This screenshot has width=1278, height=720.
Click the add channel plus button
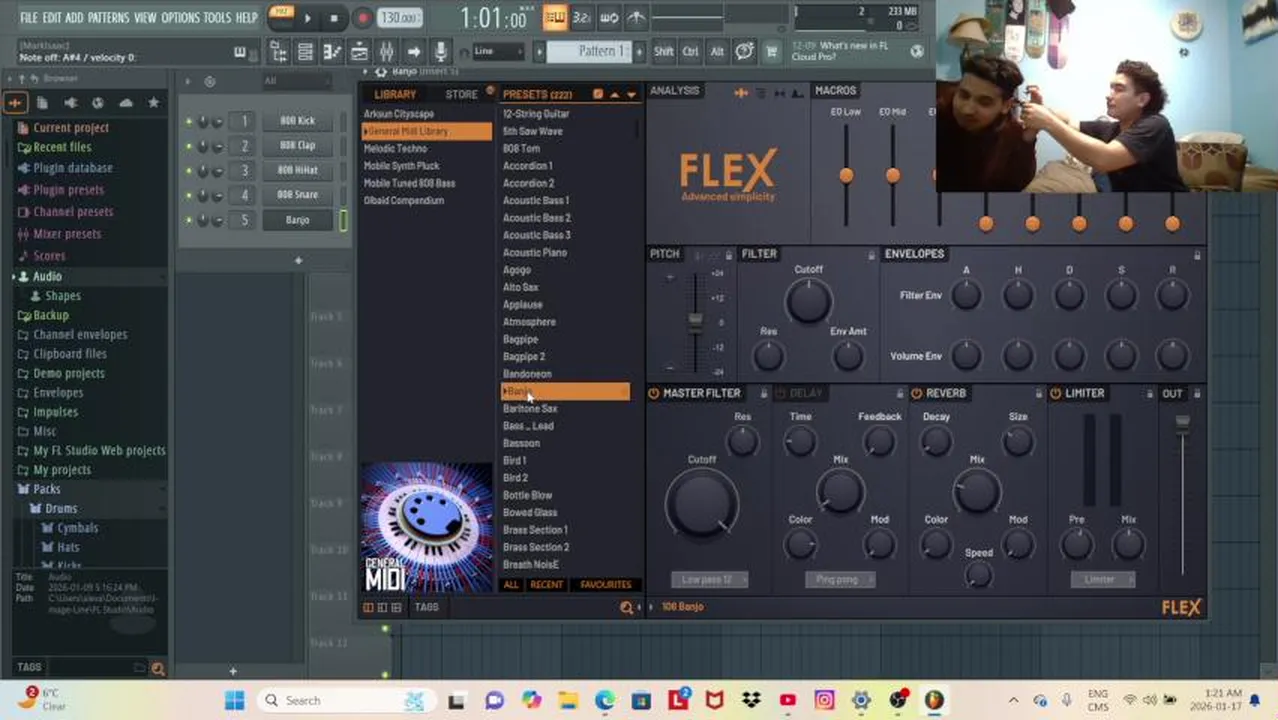298,260
